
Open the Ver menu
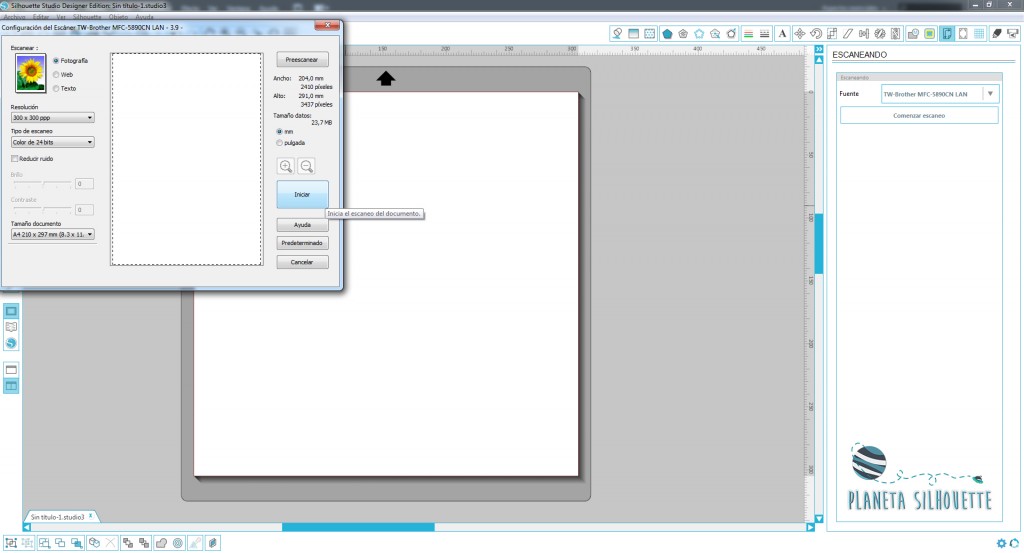pyautogui.click(x=61, y=16)
